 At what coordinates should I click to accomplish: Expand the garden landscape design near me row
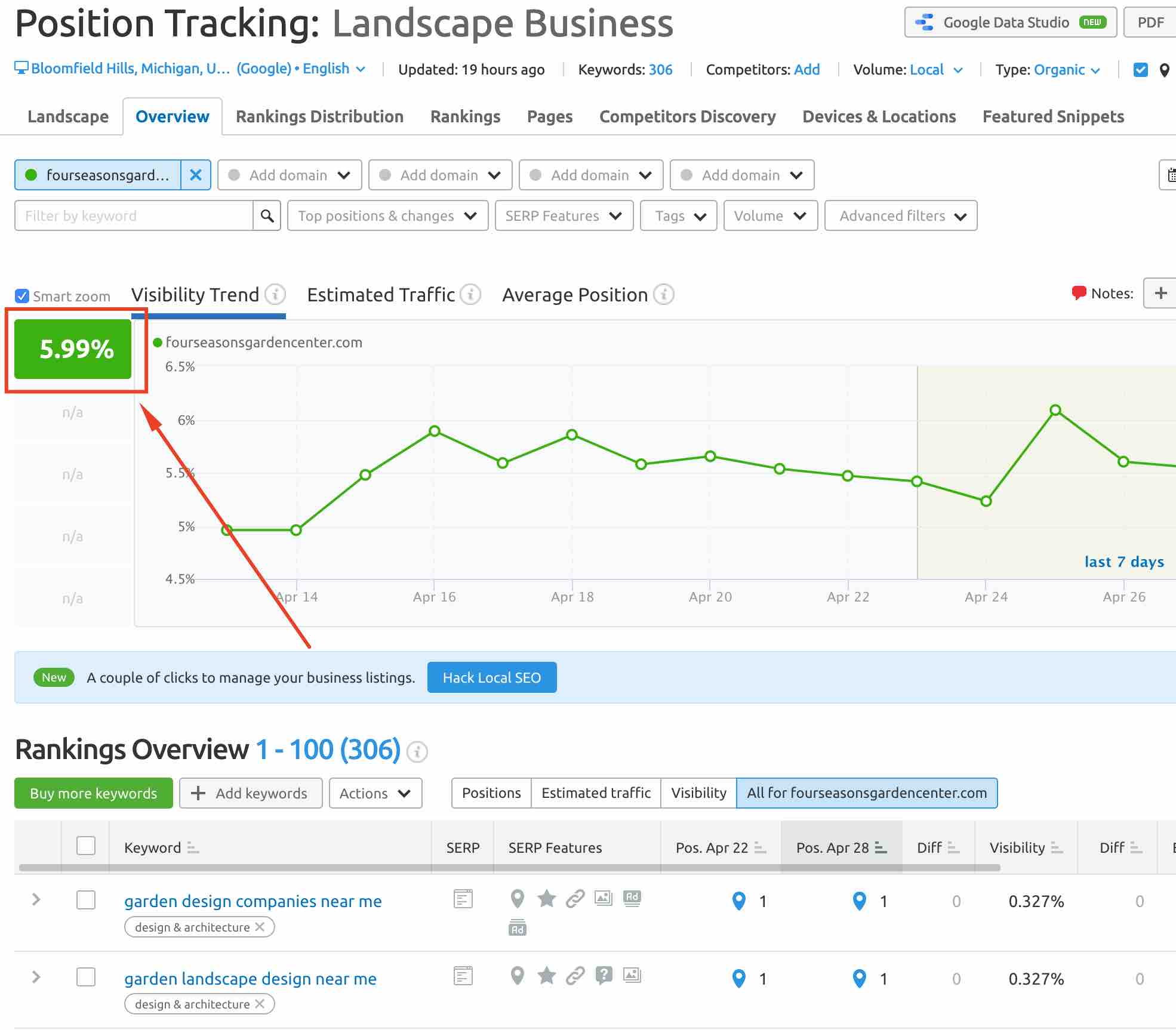coord(36,977)
